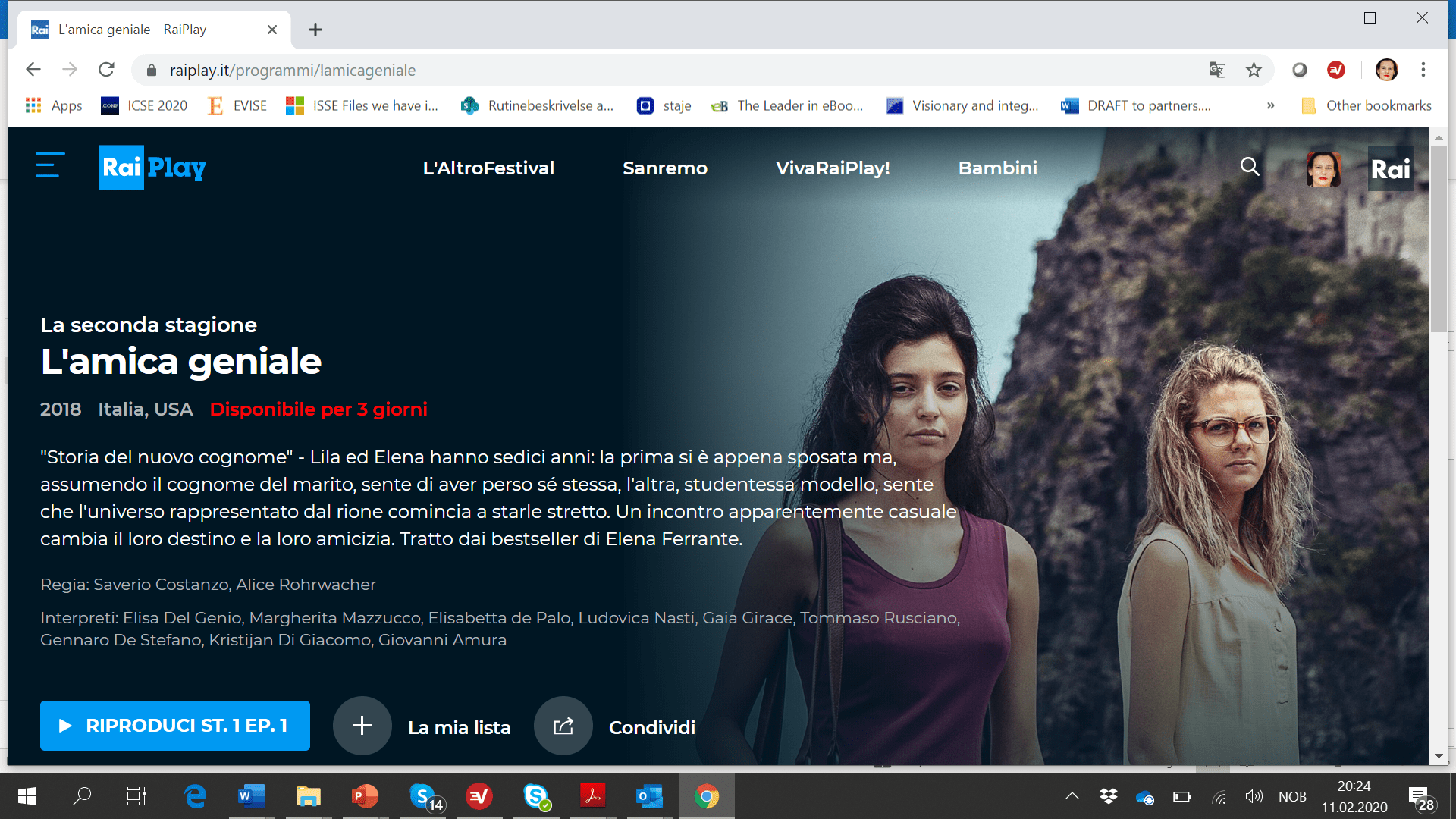The image size is (1456, 819).
Task: Open the Sanremo menu item
Action: [665, 168]
